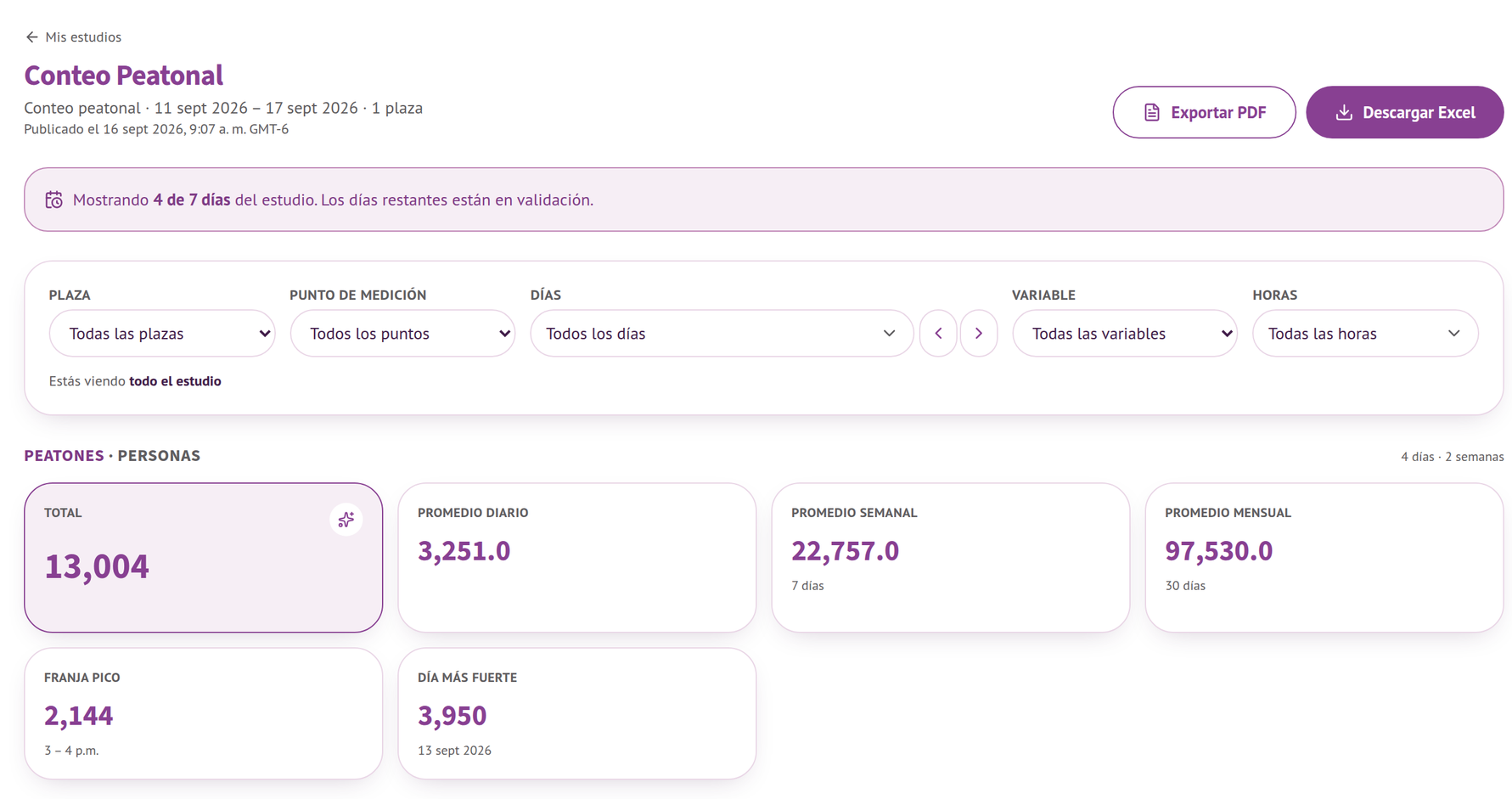Image resolution: width=1512 pixels, height=799 pixels.
Task: Go to the previous day
Action: tap(938, 333)
